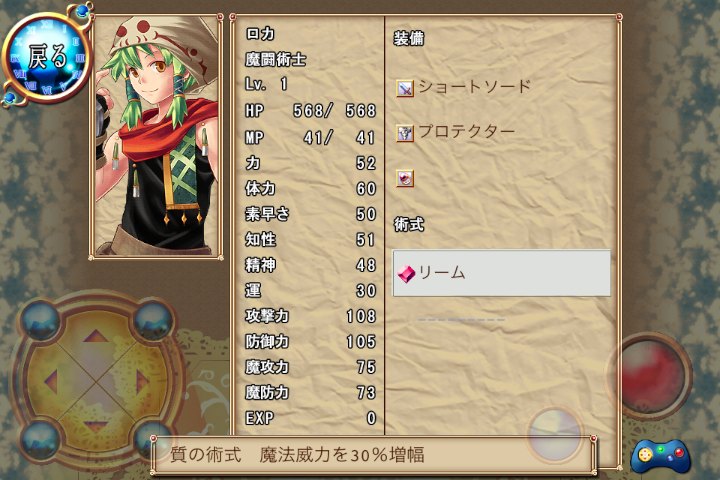This screenshot has height=480, width=720.
Task: Tap the white translucent round button
Action: (x=554, y=433)
